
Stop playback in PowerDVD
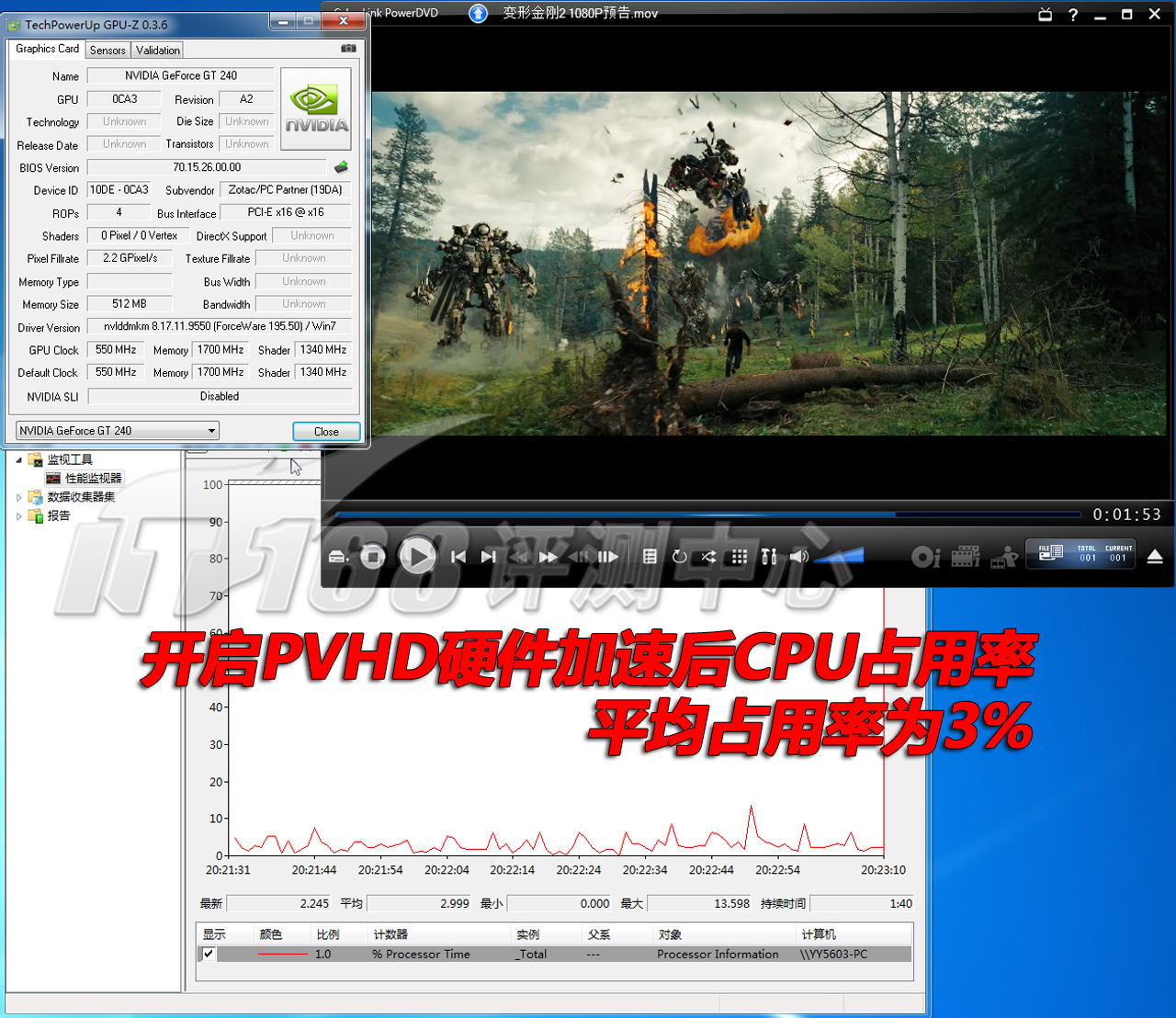click(x=372, y=556)
